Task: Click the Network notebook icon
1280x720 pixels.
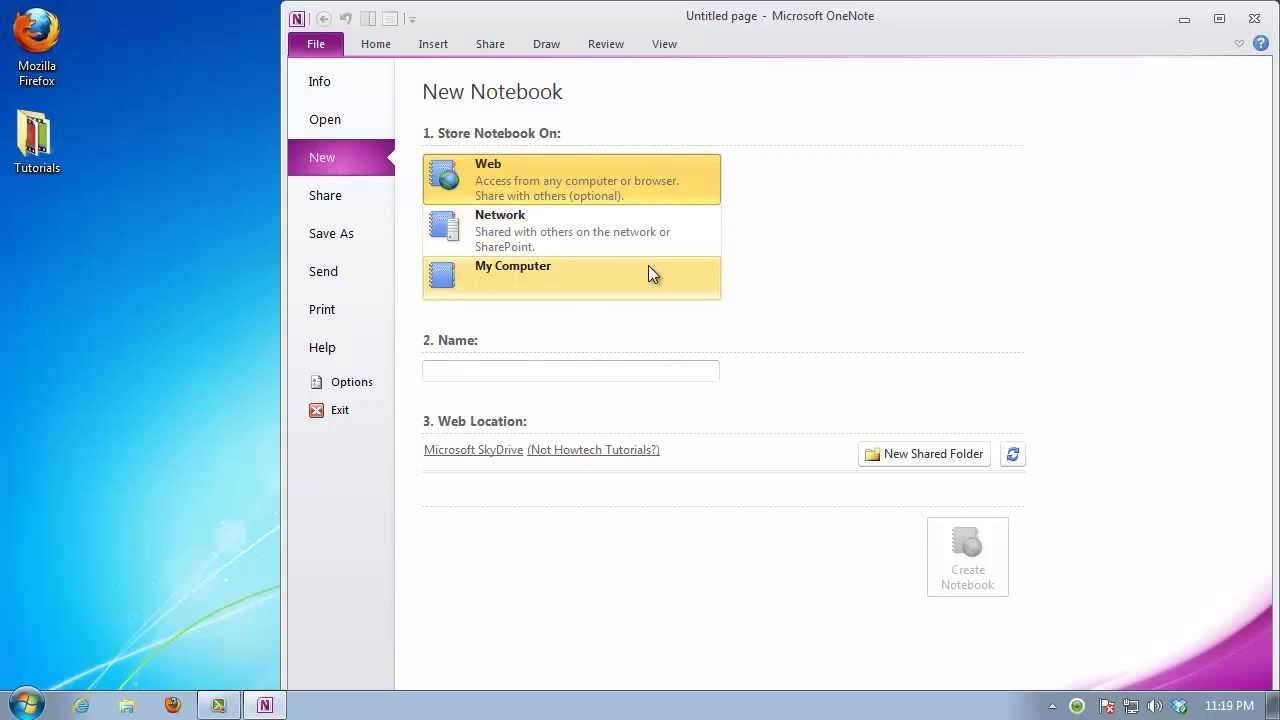Action: click(444, 225)
